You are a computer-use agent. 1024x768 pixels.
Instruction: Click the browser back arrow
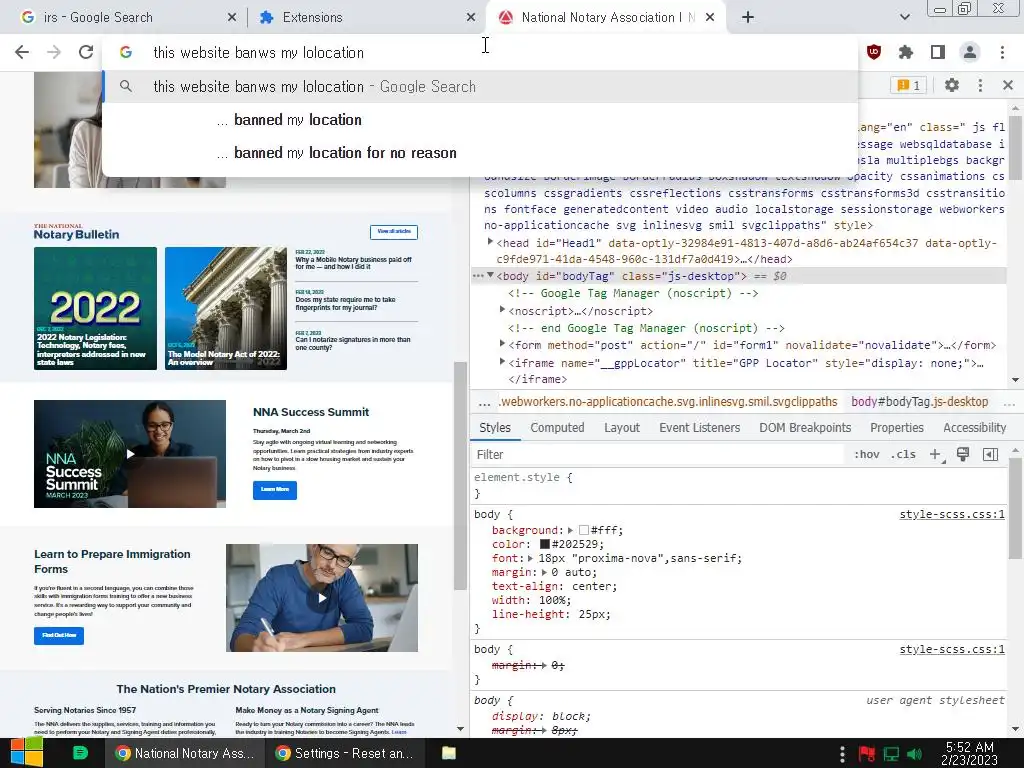22,52
